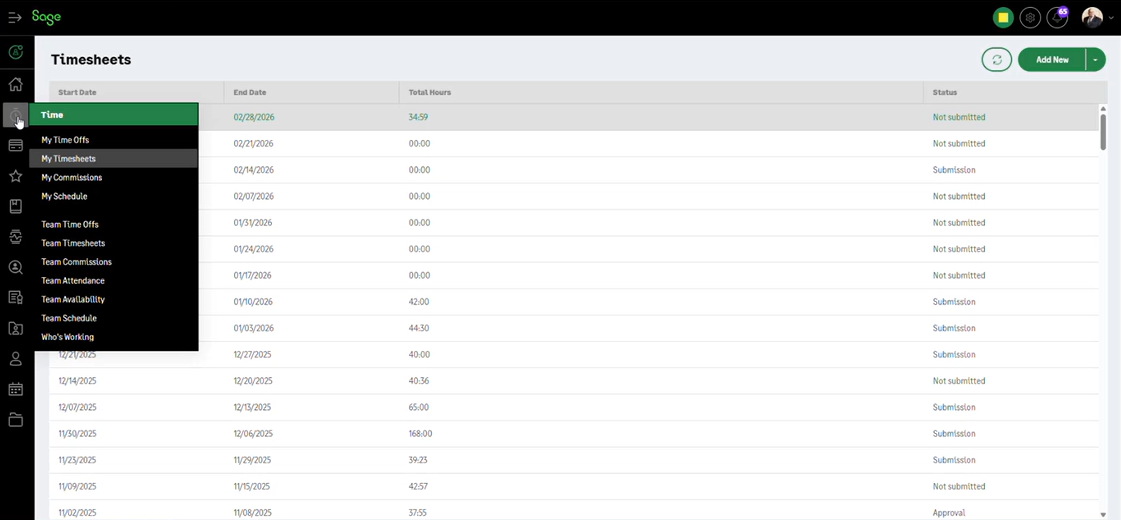Click the 168:00 total hours cell

pos(420,433)
